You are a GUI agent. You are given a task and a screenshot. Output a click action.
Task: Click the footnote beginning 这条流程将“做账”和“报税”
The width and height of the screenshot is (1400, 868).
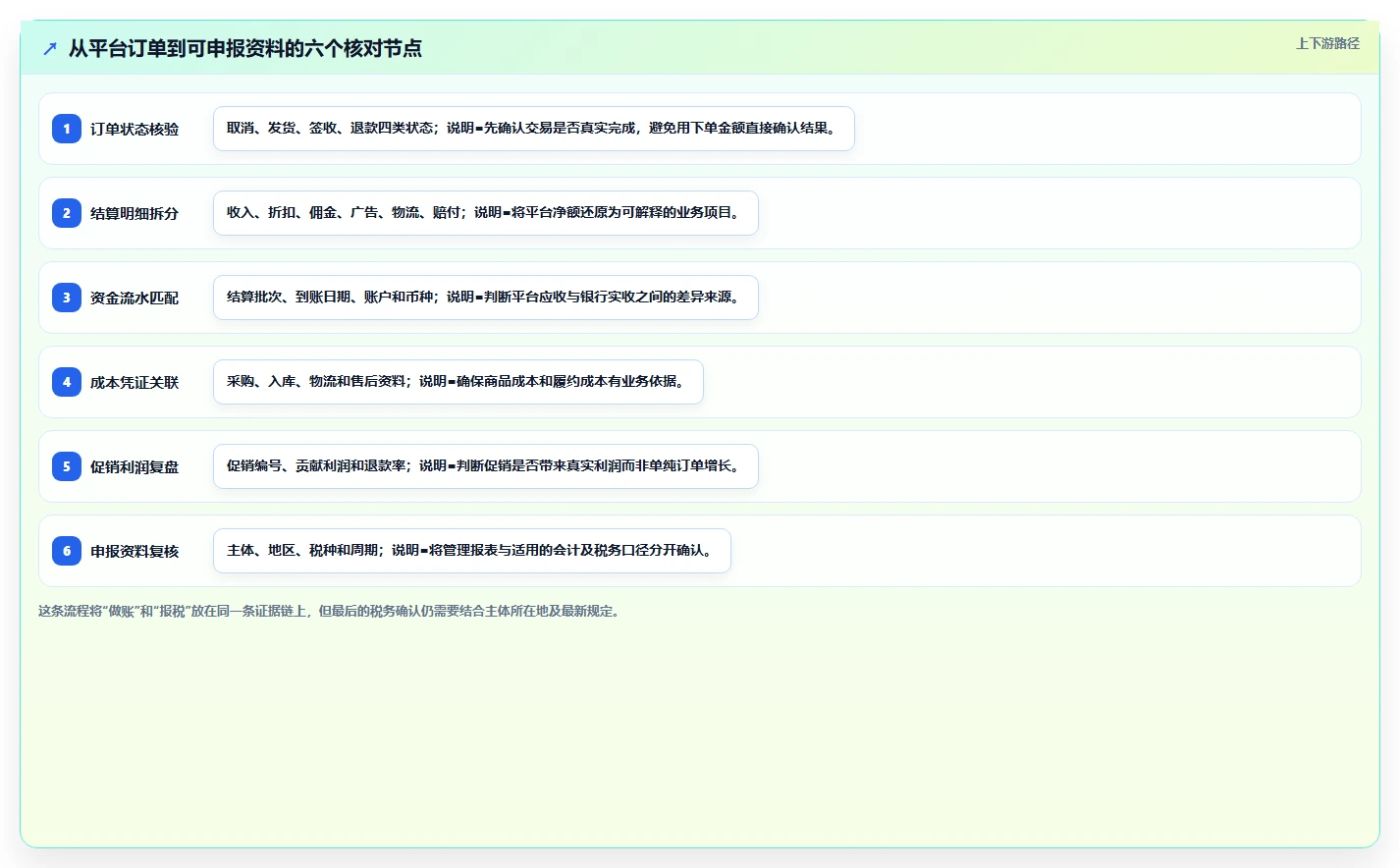coord(330,611)
